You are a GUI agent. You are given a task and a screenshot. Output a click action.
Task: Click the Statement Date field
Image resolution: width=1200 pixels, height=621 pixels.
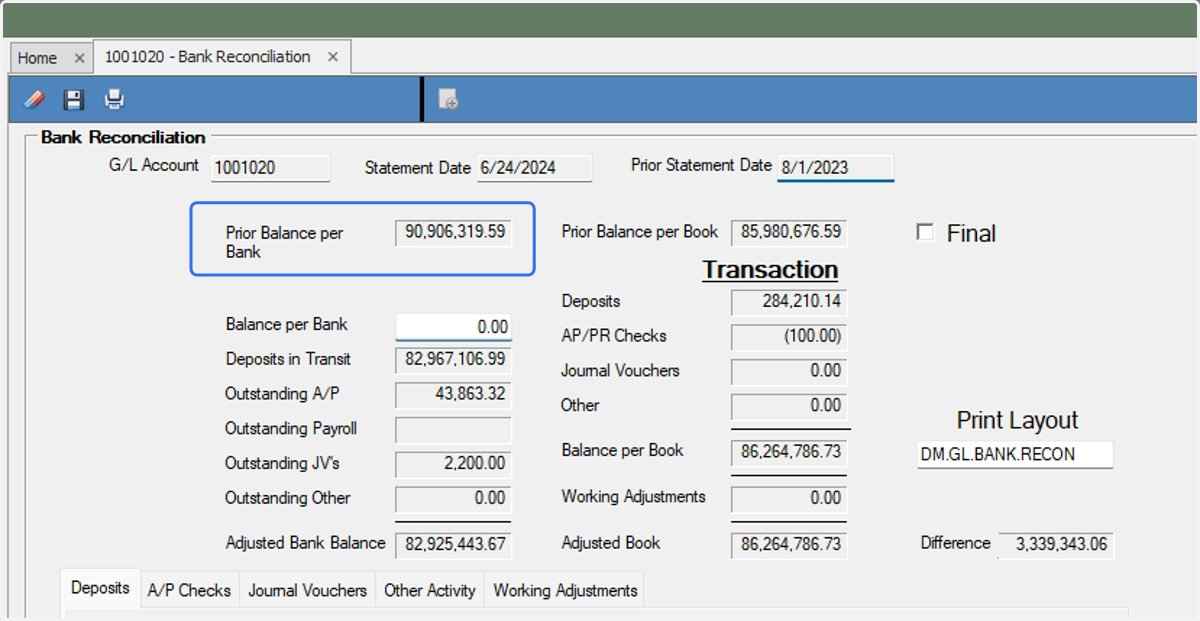(534, 168)
